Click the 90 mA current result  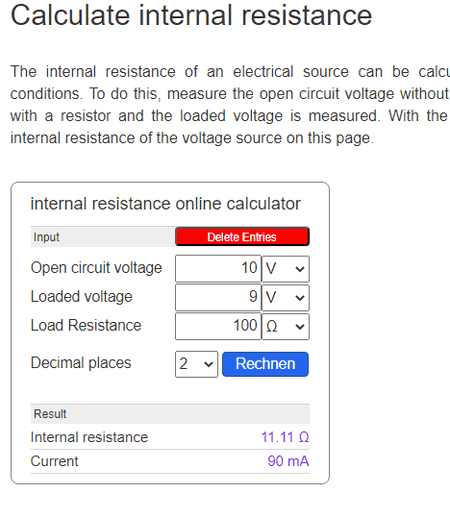click(x=288, y=461)
